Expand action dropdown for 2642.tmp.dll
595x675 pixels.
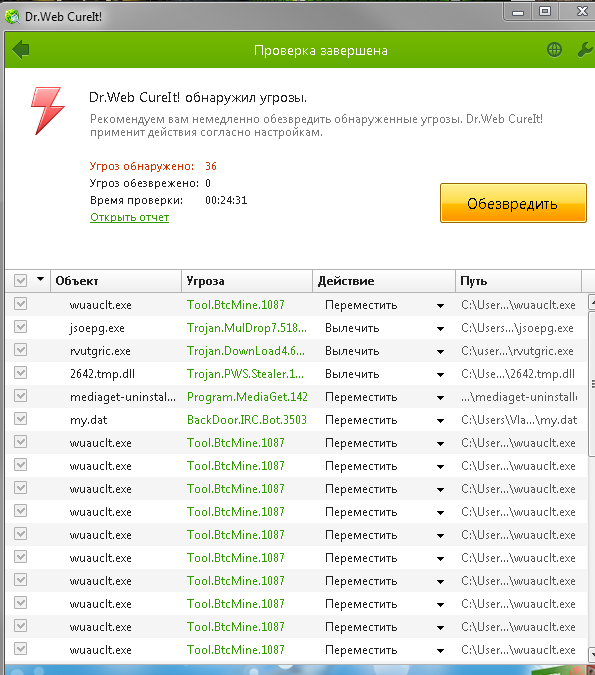(440, 375)
